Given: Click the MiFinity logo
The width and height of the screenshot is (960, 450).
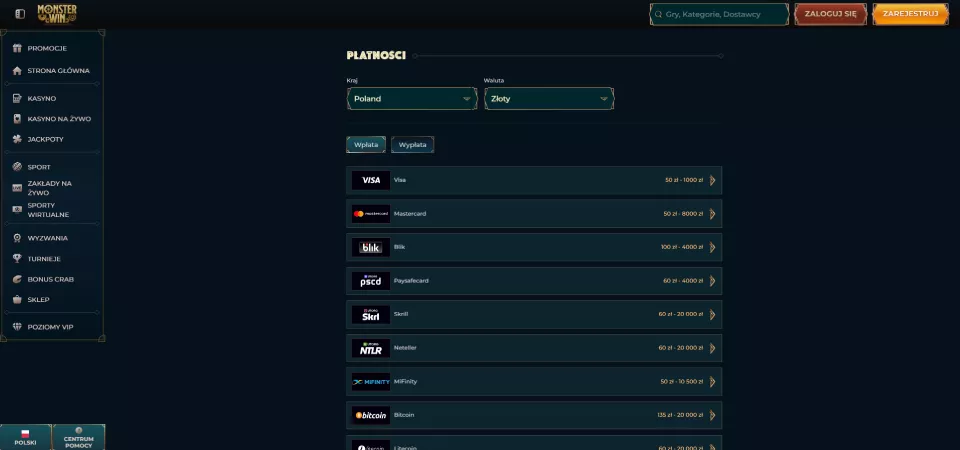Looking at the screenshot, I should (x=370, y=381).
